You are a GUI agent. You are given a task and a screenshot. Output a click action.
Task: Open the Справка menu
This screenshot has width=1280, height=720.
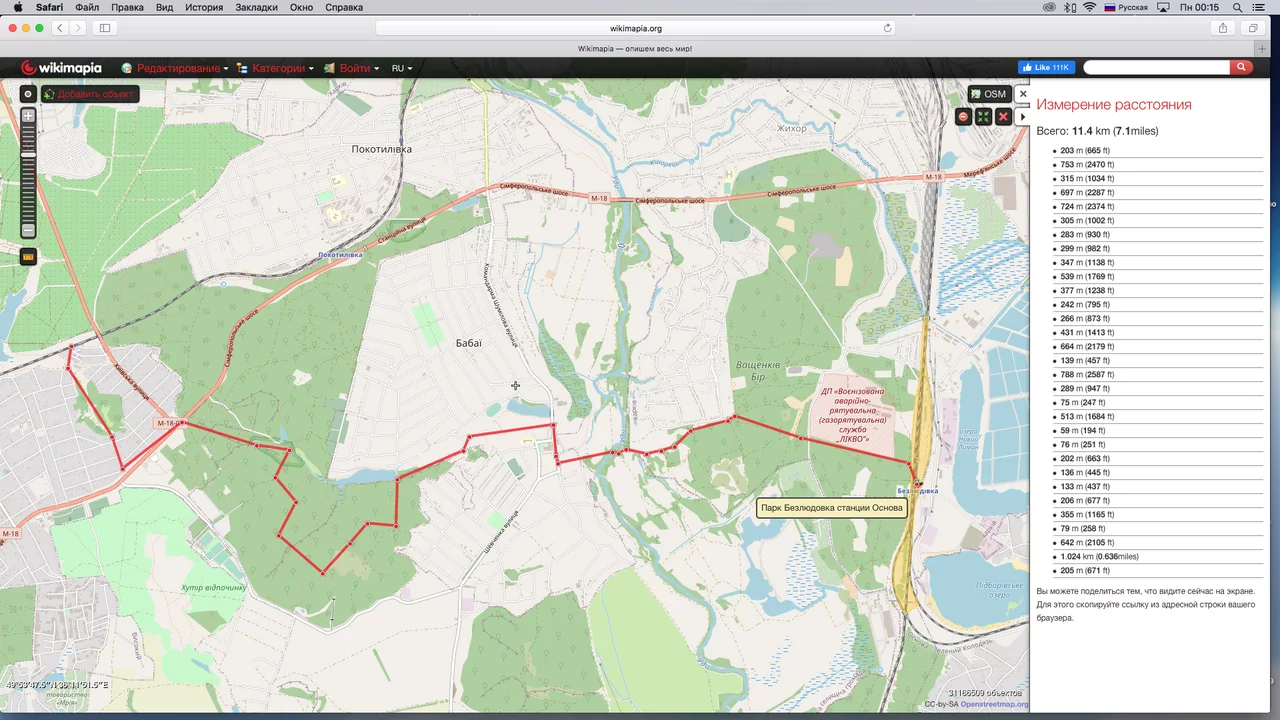344,7
